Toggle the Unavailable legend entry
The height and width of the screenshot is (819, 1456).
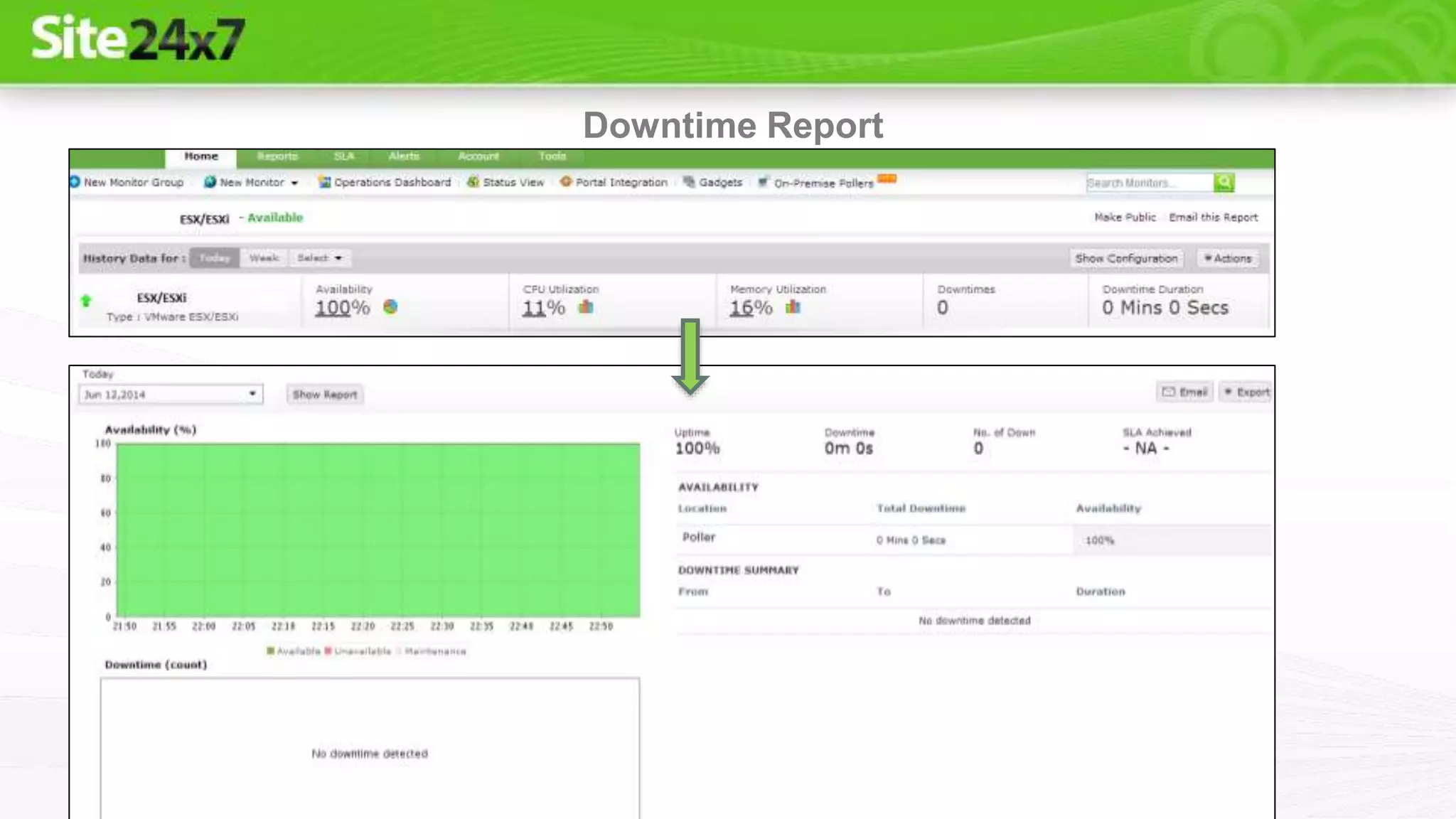[x=358, y=651]
